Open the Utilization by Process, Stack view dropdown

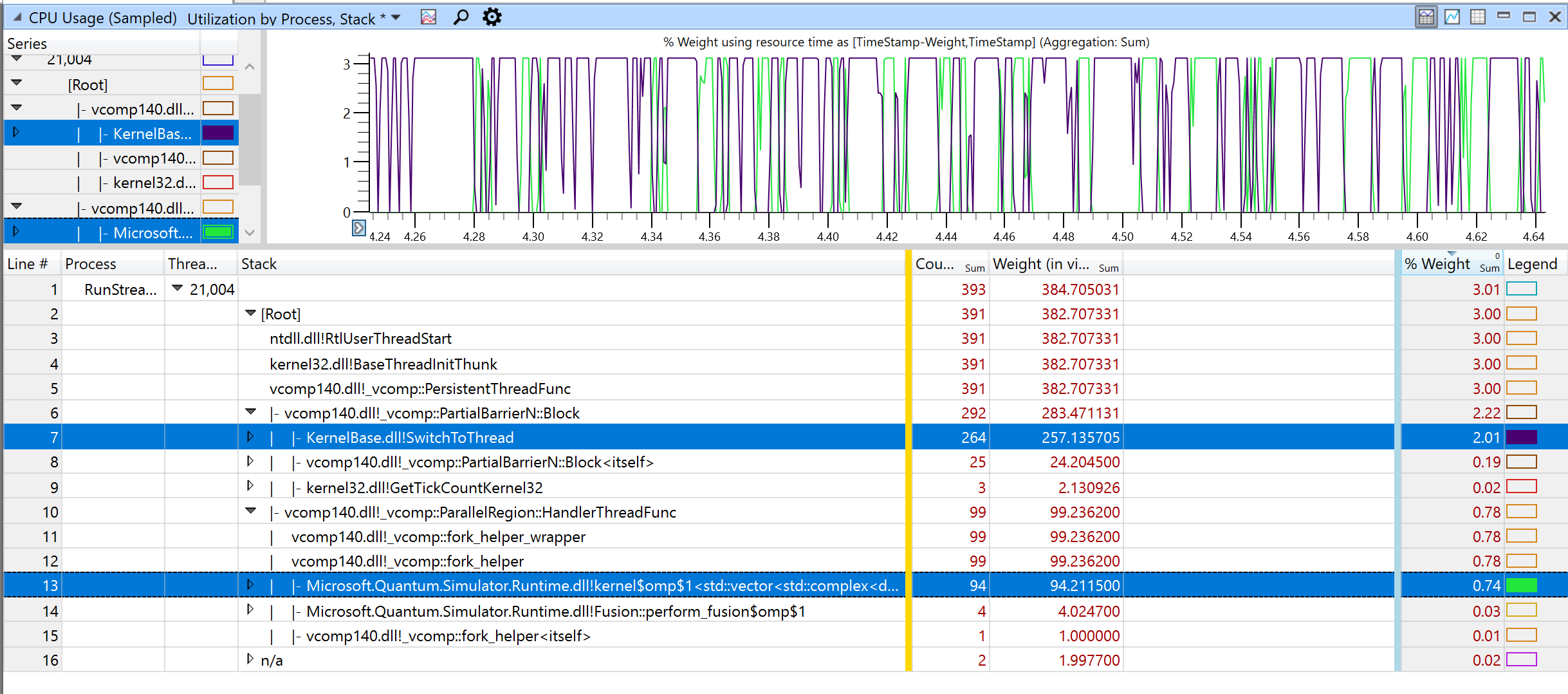[396, 18]
